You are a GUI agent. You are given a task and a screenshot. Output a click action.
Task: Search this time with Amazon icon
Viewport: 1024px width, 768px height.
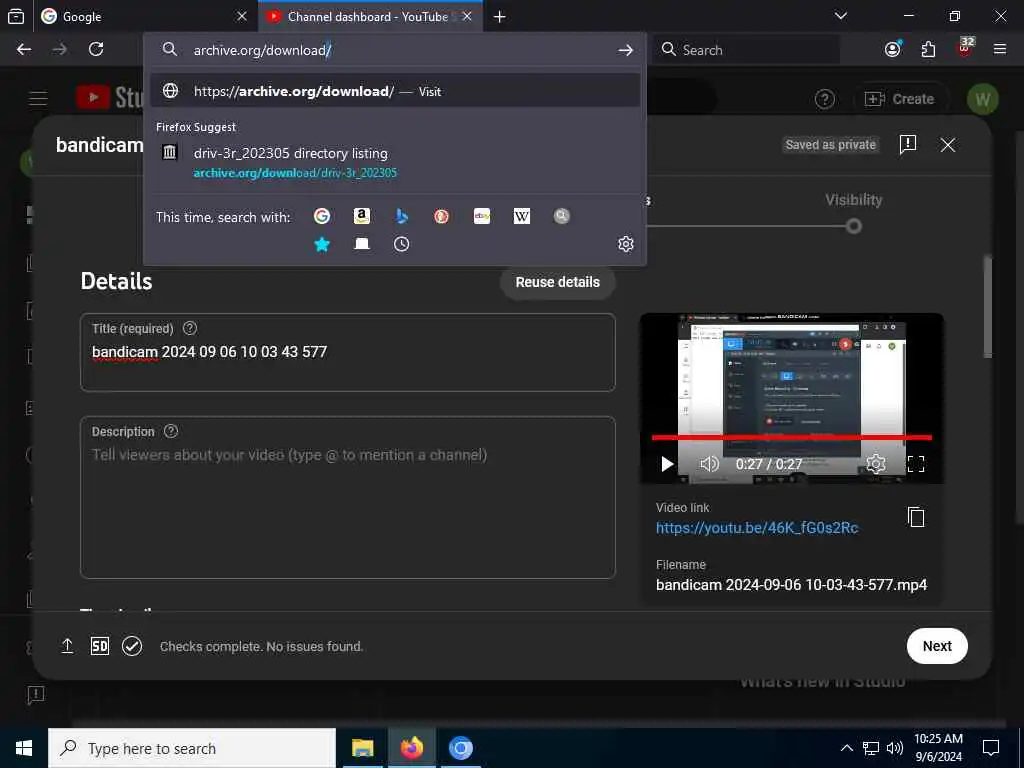pos(362,216)
